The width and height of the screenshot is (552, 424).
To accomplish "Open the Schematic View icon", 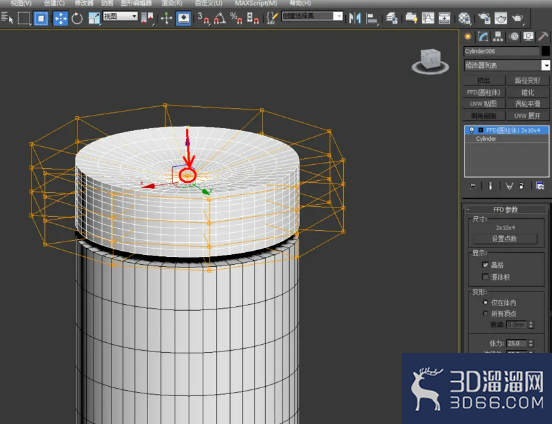I will (444, 18).
